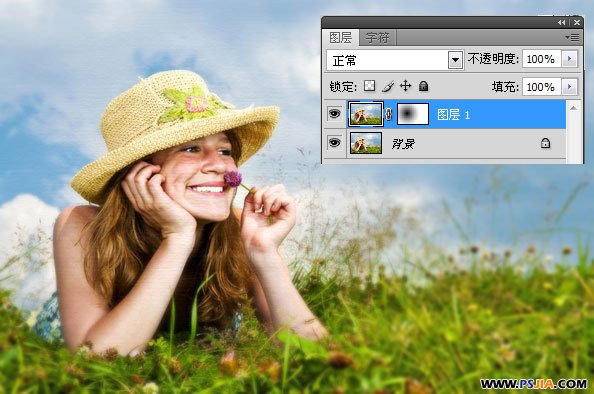Expand the 不透明度 opacity slider arrow

click(x=569, y=59)
